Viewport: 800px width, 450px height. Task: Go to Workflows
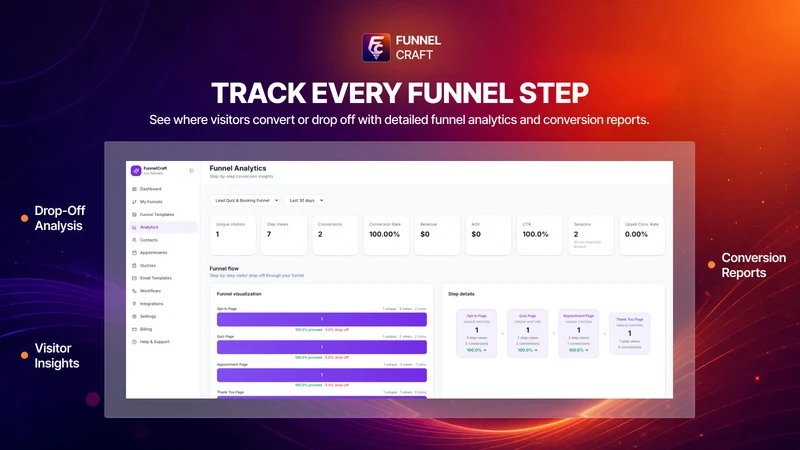point(163,291)
